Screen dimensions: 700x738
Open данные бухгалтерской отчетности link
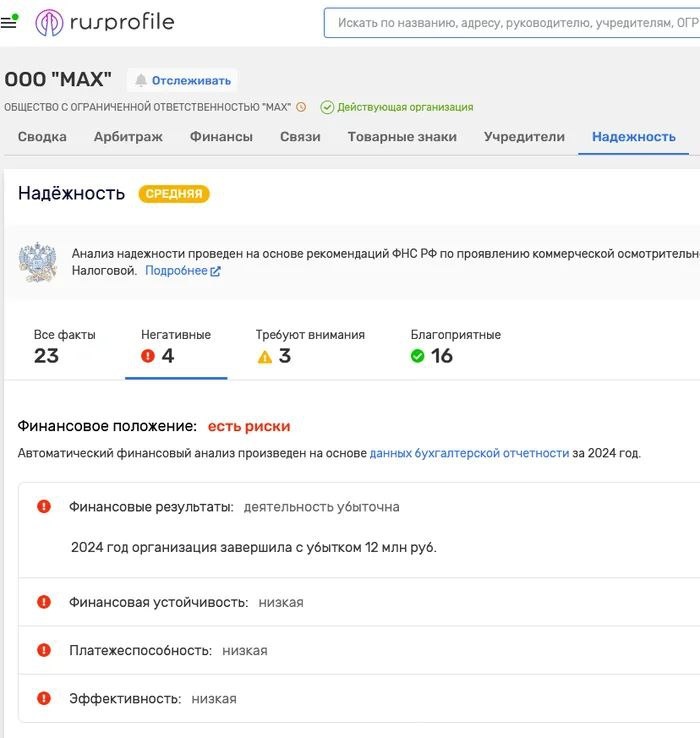coord(469,453)
